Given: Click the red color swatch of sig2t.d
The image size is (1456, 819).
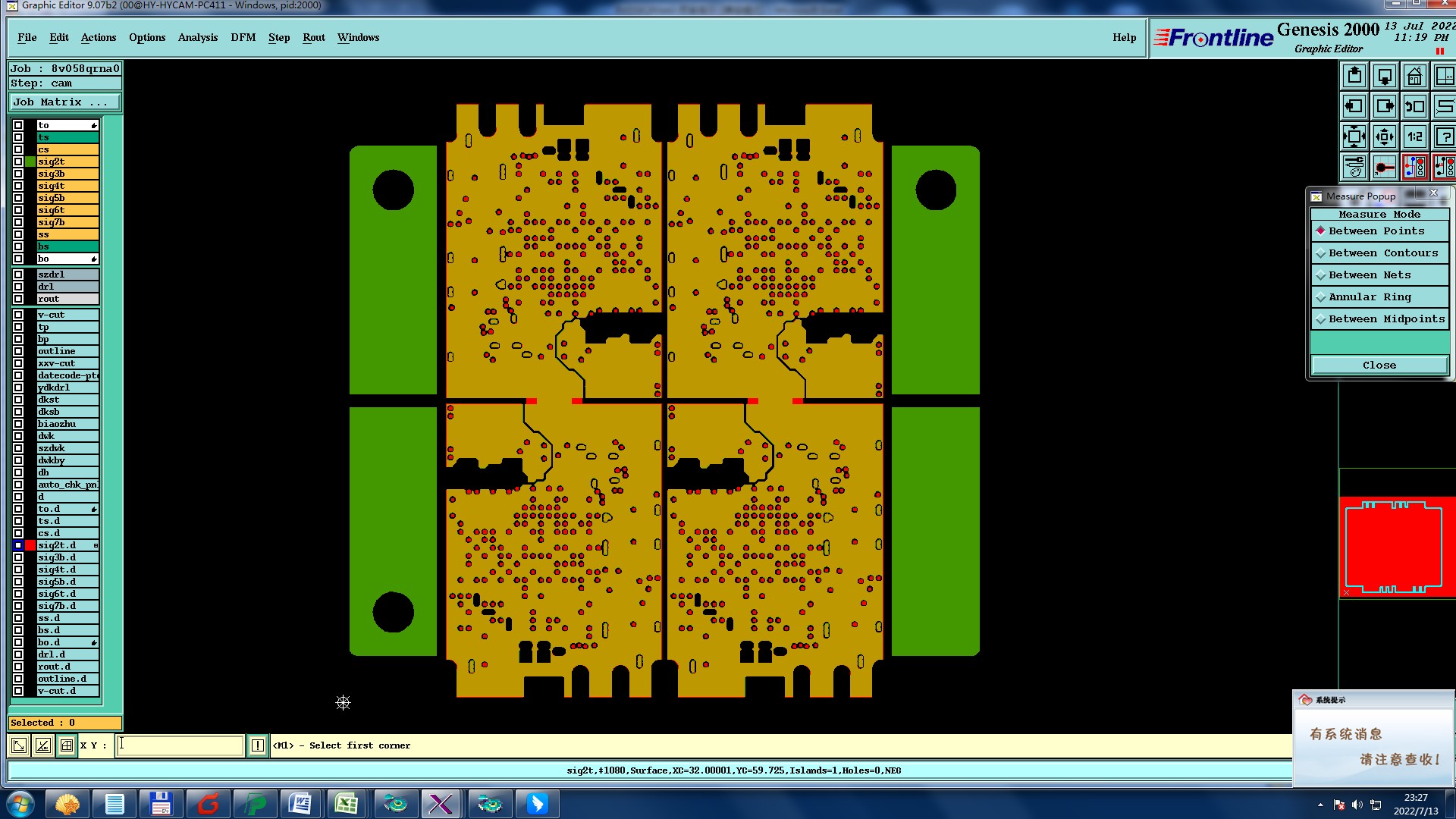Looking at the screenshot, I should click(30, 545).
